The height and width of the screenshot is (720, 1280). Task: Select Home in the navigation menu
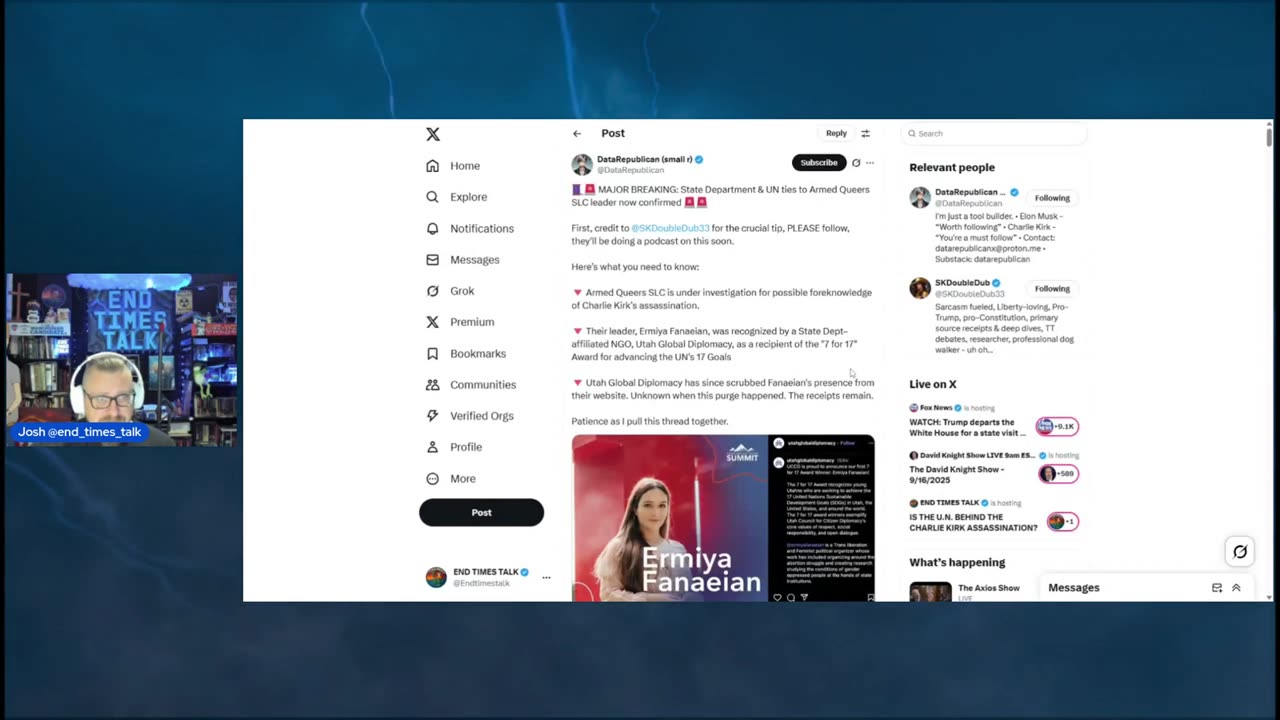[x=465, y=166]
